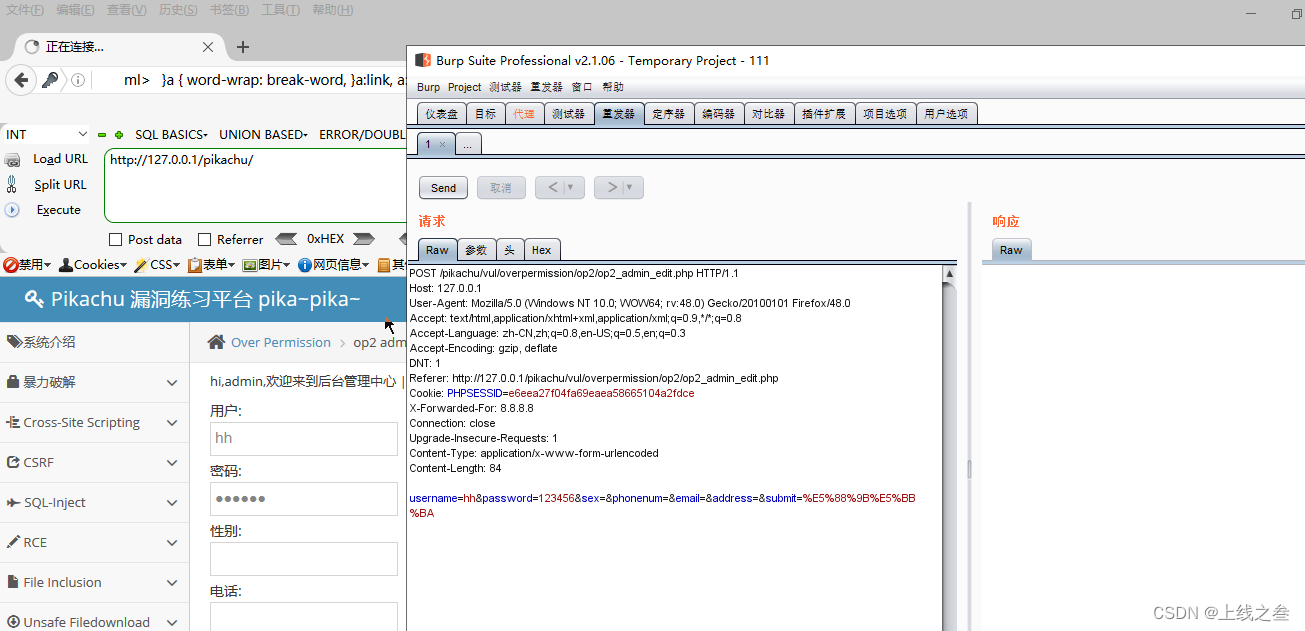
Task: Open the 窗口 menu in Burp
Action: coord(582,87)
